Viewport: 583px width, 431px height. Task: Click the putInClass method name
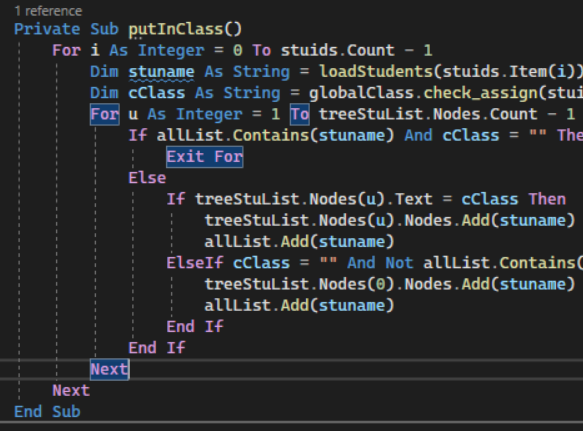click(175, 29)
